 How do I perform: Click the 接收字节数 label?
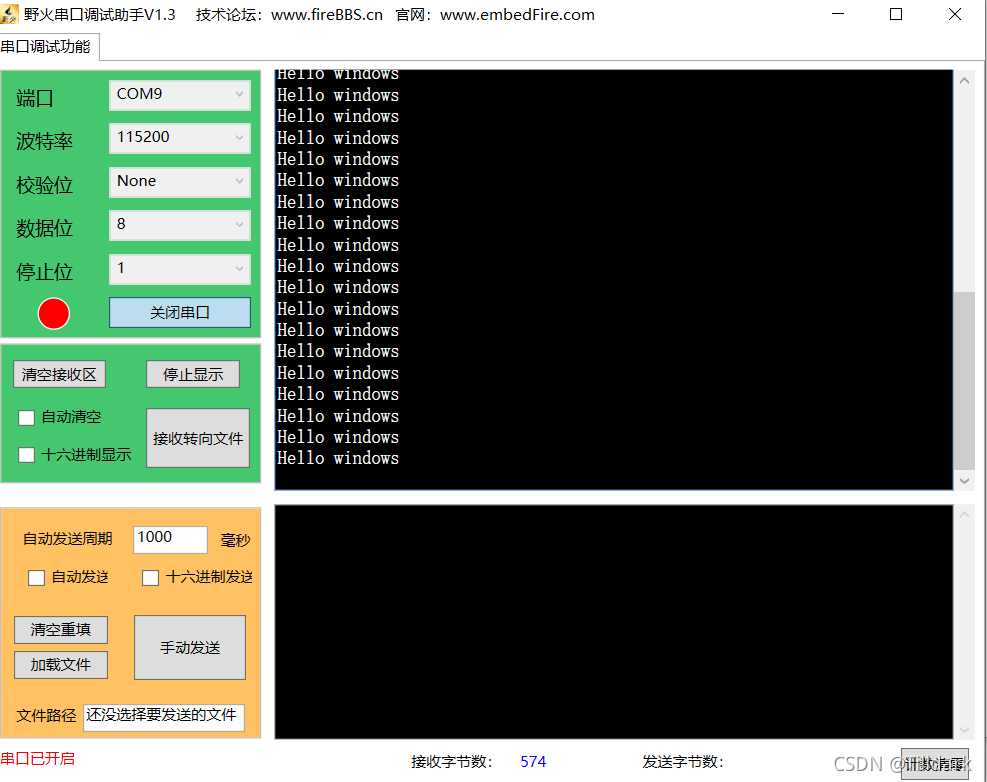(452, 762)
